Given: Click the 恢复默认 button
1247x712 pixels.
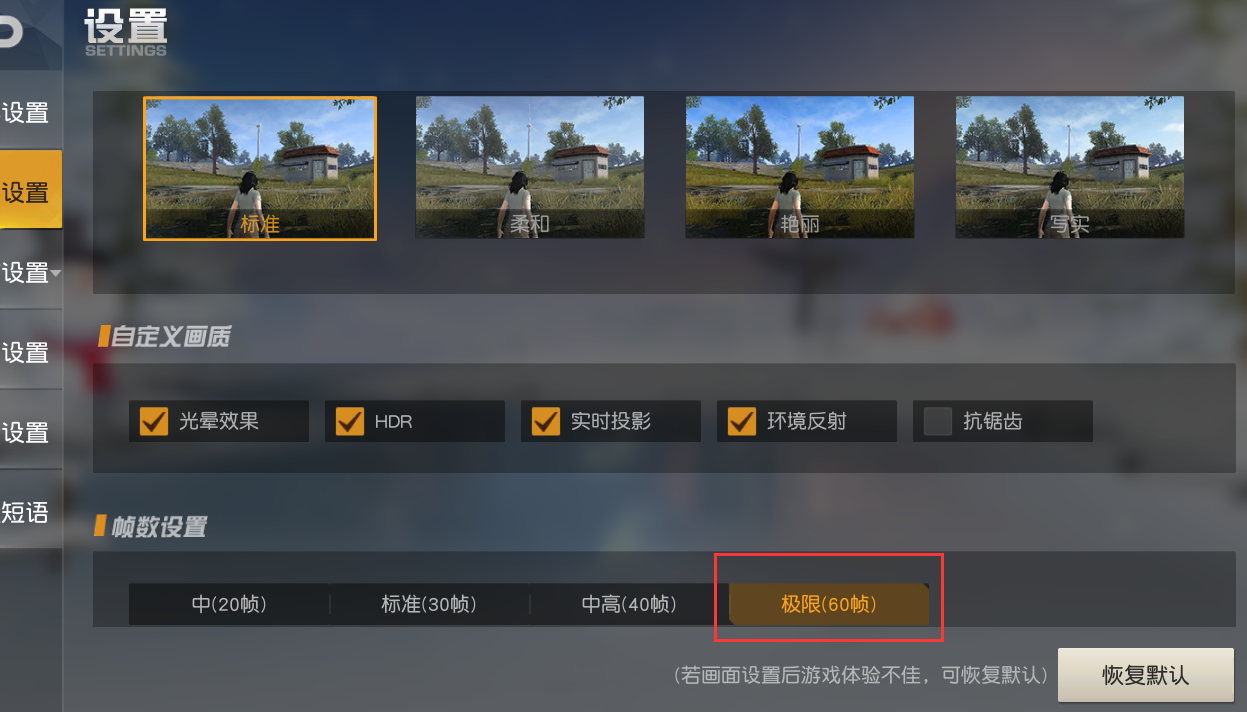Looking at the screenshot, I should click(1145, 674).
